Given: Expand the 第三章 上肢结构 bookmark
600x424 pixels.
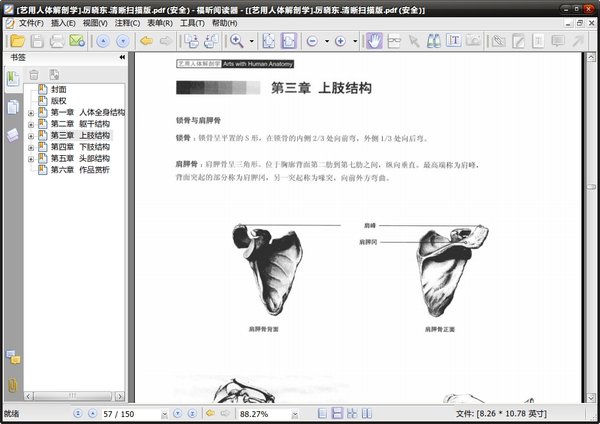Looking at the screenshot, I should coord(31,136).
